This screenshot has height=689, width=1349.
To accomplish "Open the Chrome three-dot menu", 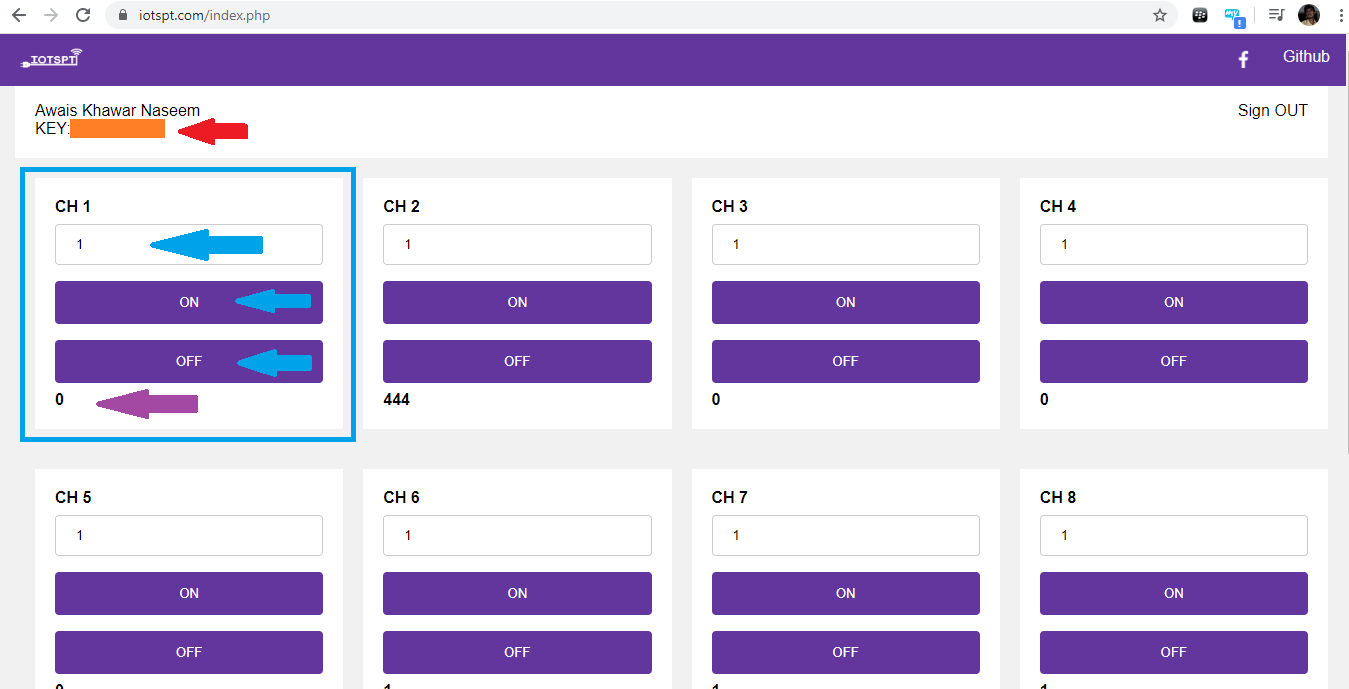I will pos(1340,15).
